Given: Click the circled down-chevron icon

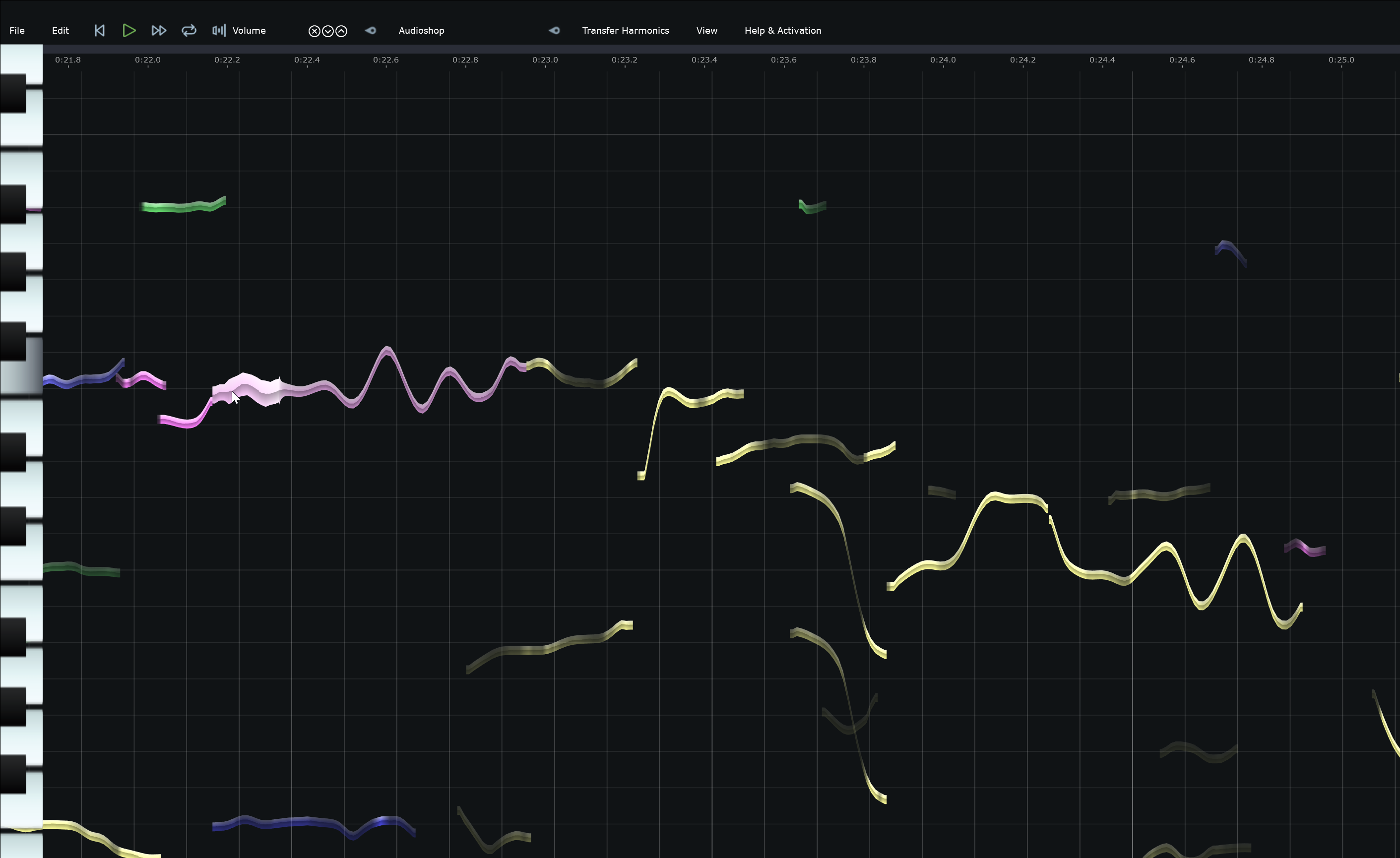Looking at the screenshot, I should 328,31.
